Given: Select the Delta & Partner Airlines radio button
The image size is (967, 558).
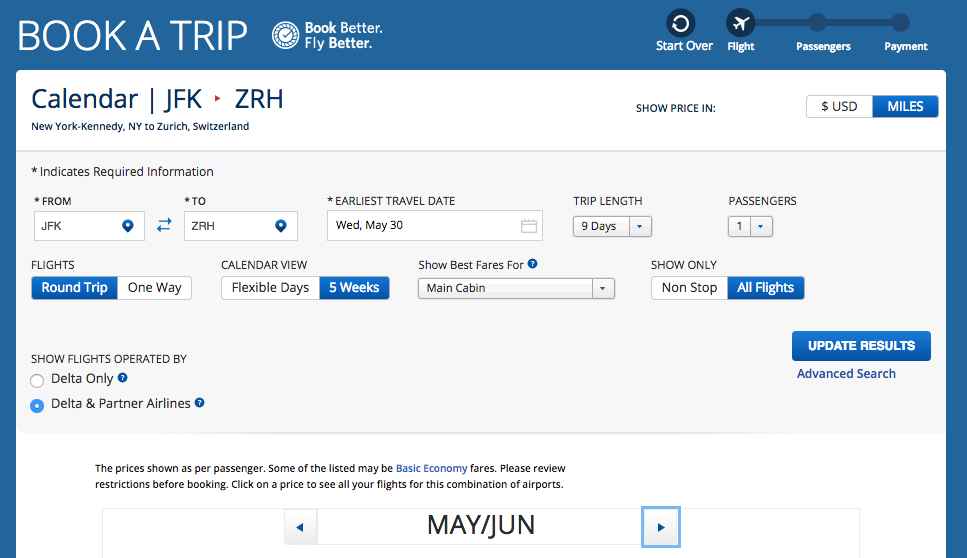Looking at the screenshot, I should coord(38,405).
